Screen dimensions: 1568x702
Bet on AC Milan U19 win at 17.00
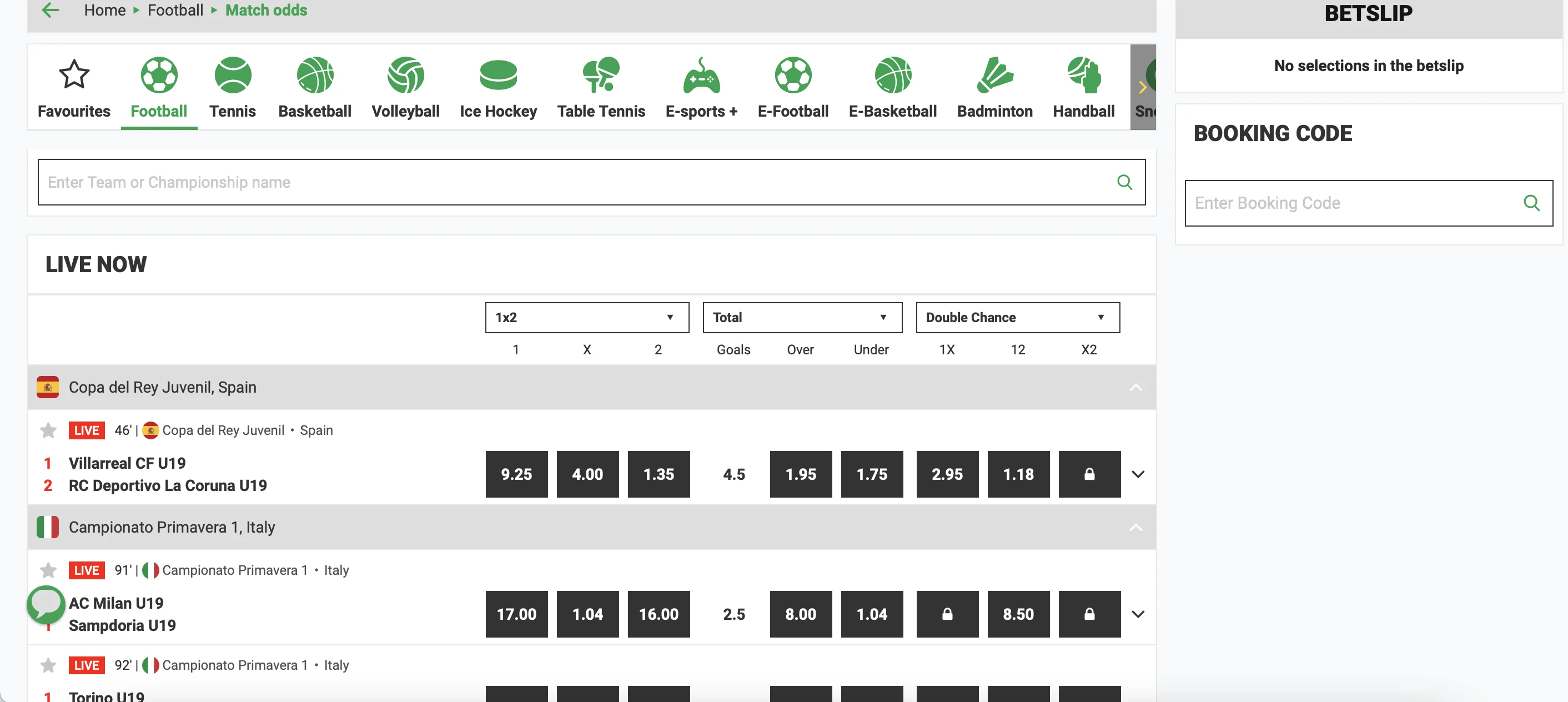pos(516,614)
